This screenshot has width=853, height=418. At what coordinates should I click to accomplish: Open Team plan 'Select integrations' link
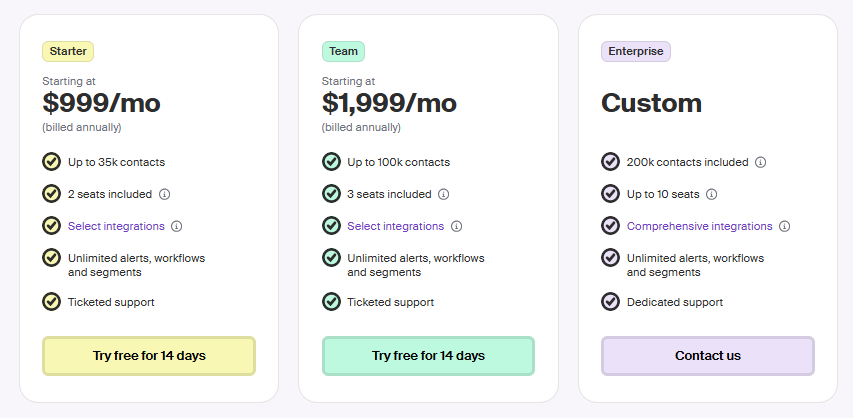coord(395,226)
